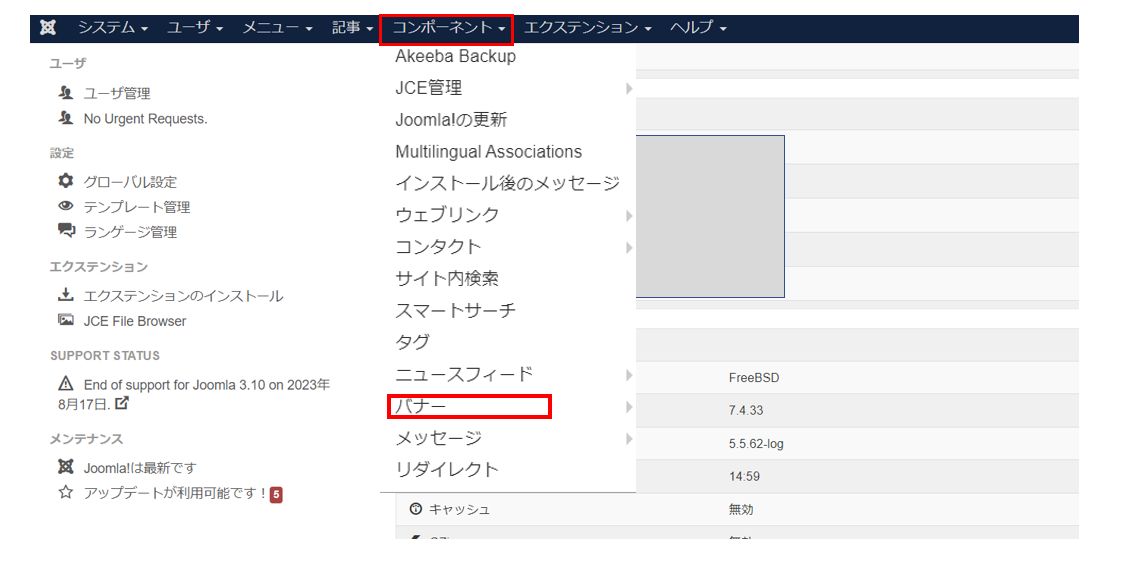Click the JCE File Browser image icon

pos(66,321)
